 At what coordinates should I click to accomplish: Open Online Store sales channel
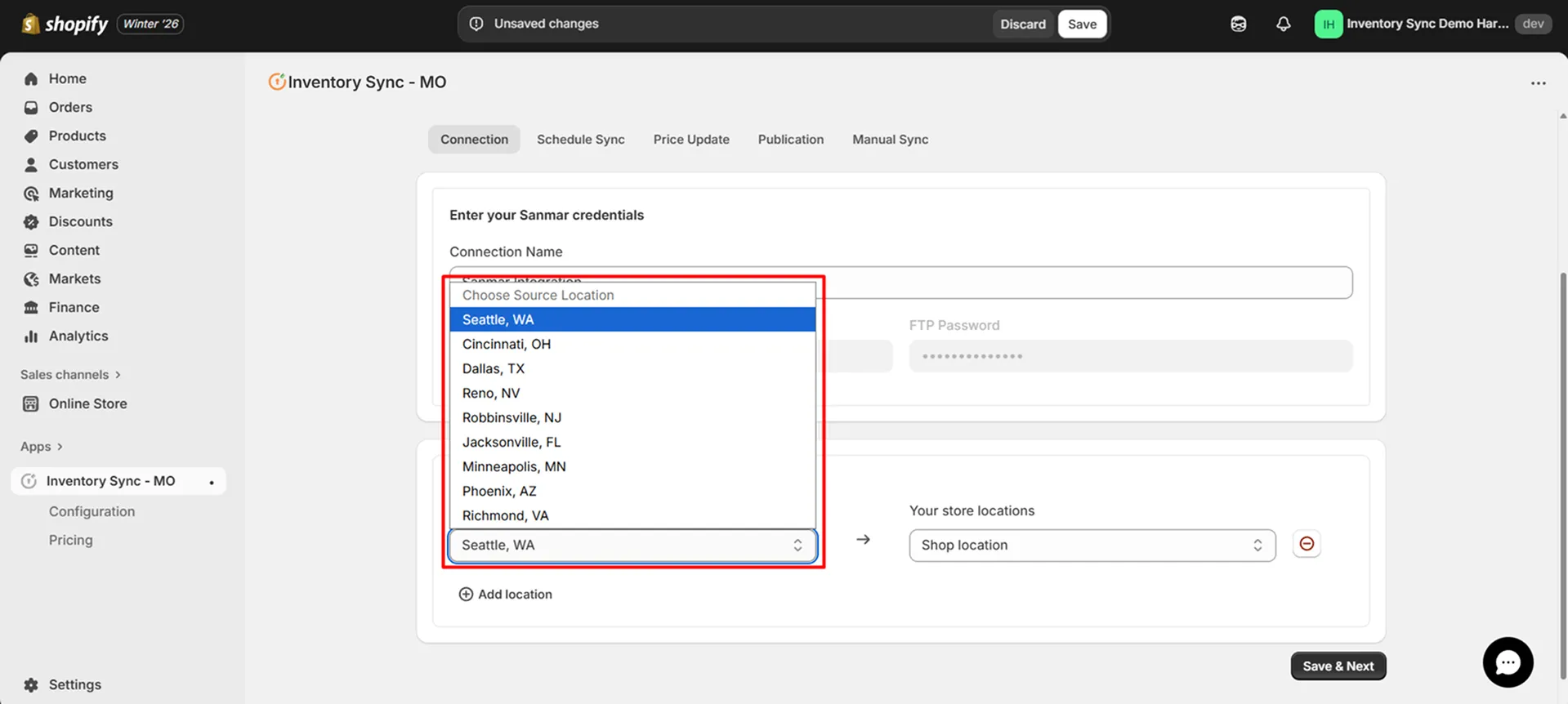pos(87,403)
